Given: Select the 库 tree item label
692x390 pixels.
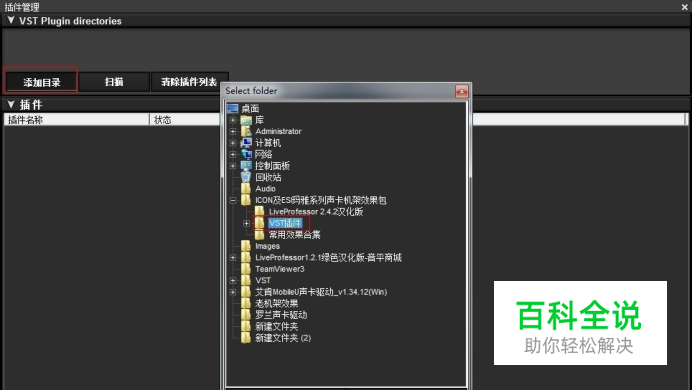Looking at the screenshot, I should pos(260,120).
